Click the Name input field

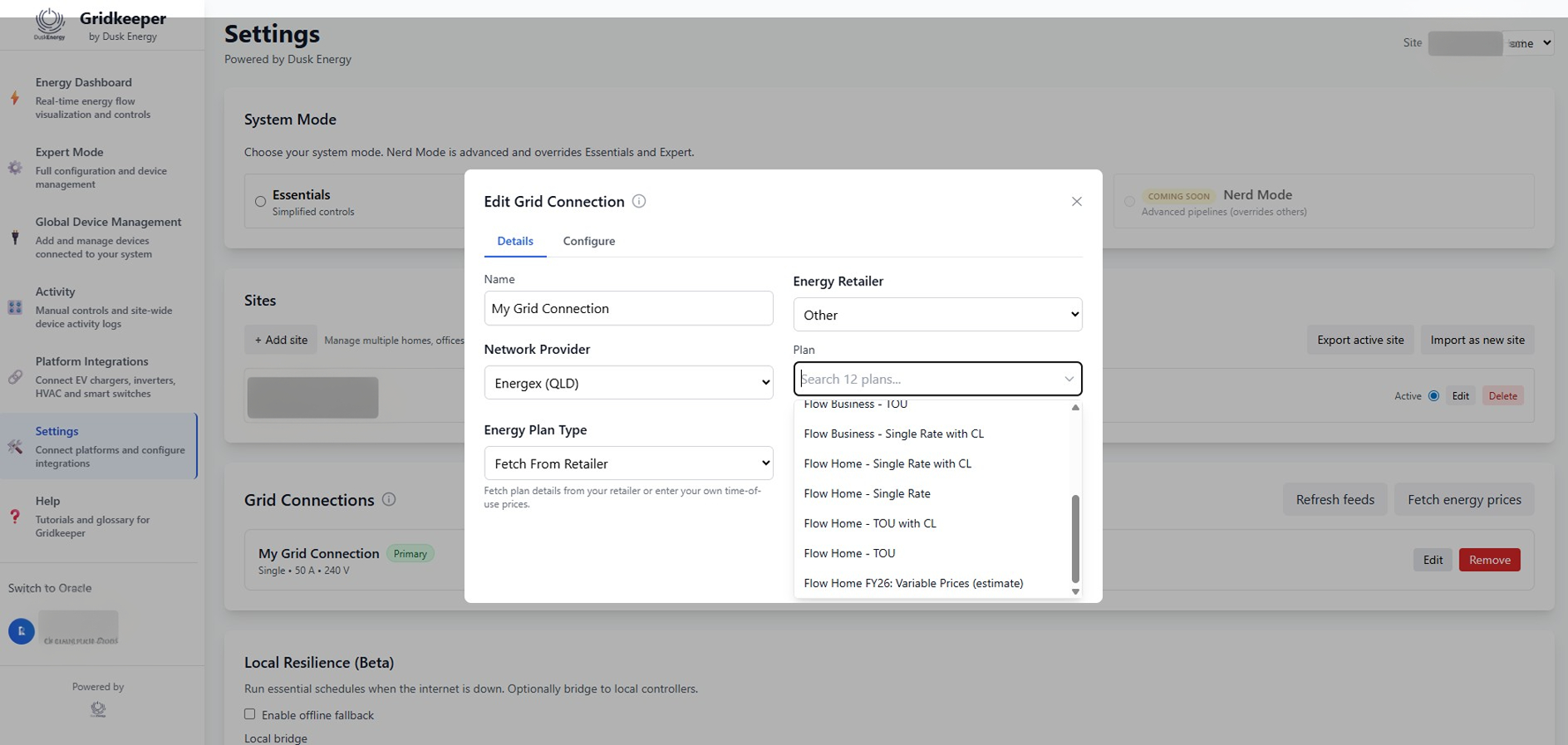point(628,308)
